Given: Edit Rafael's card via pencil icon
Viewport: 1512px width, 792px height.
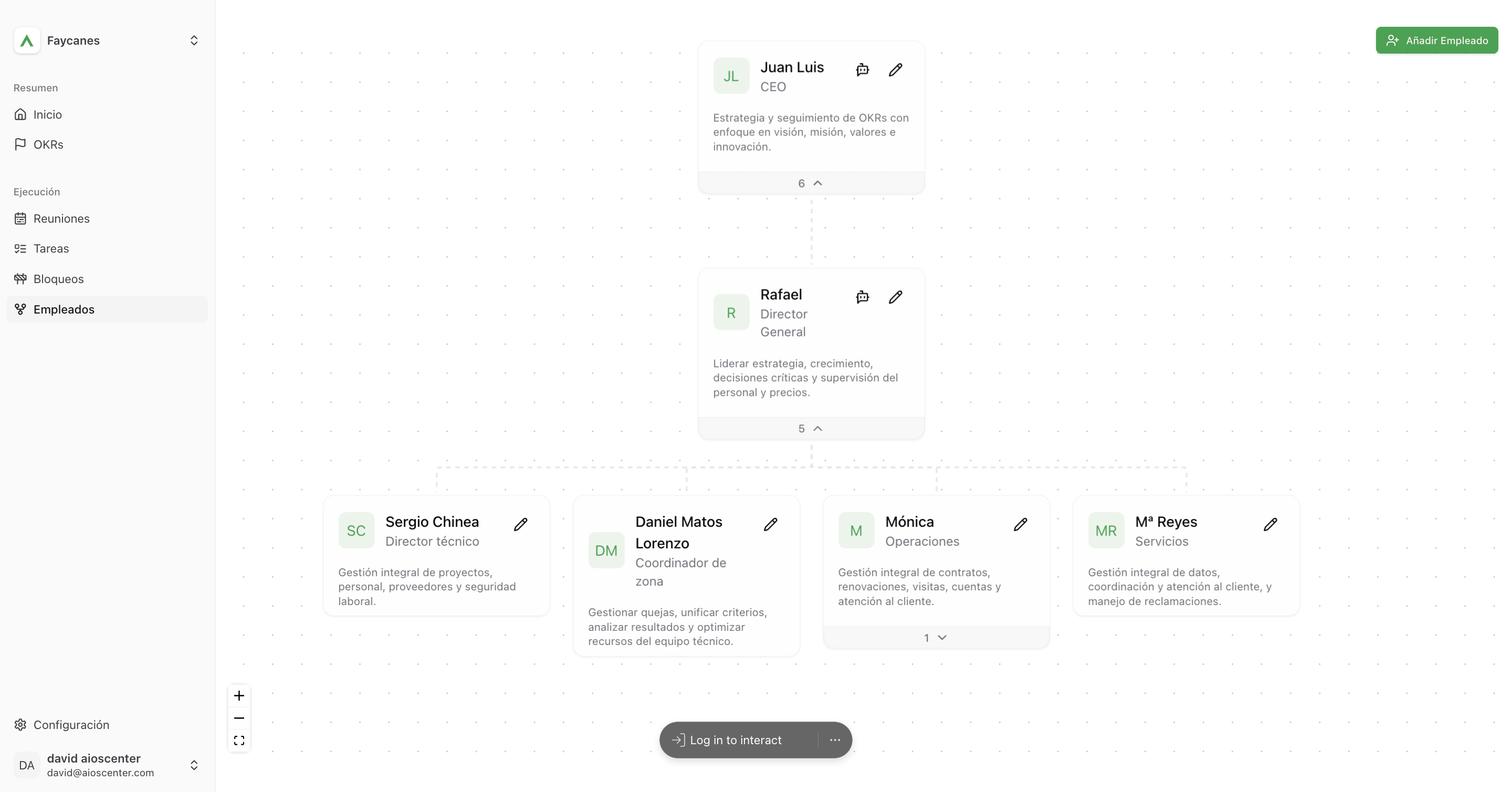Looking at the screenshot, I should point(895,297).
